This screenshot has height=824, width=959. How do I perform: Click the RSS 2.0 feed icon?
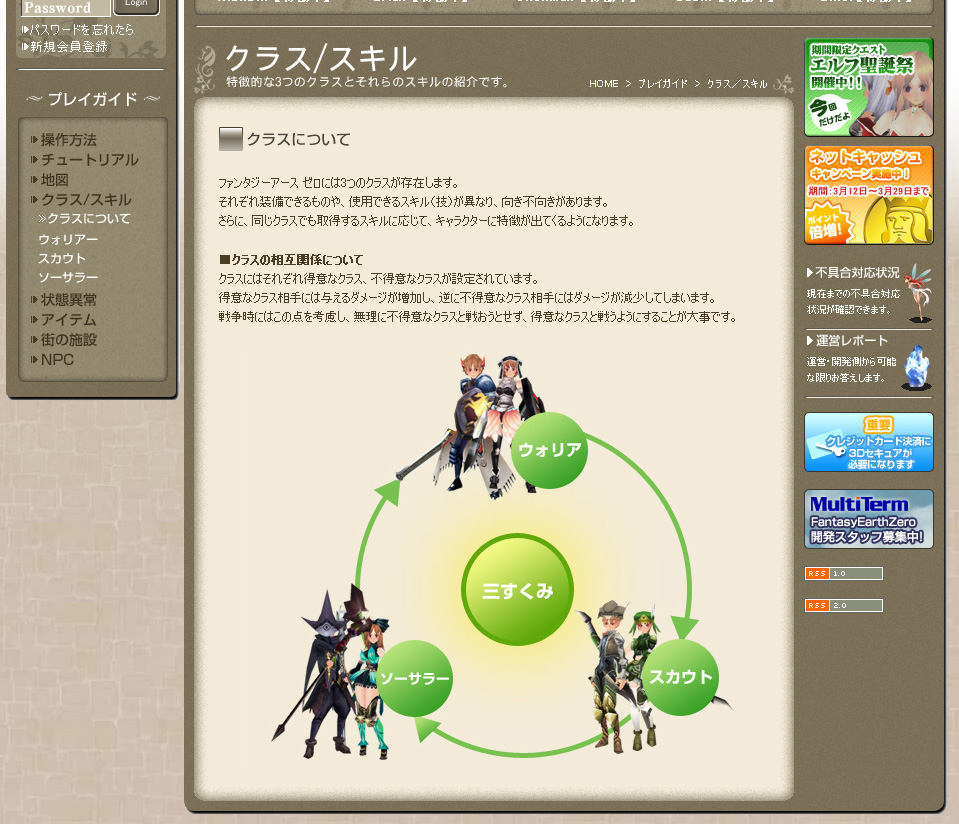click(x=843, y=606)
